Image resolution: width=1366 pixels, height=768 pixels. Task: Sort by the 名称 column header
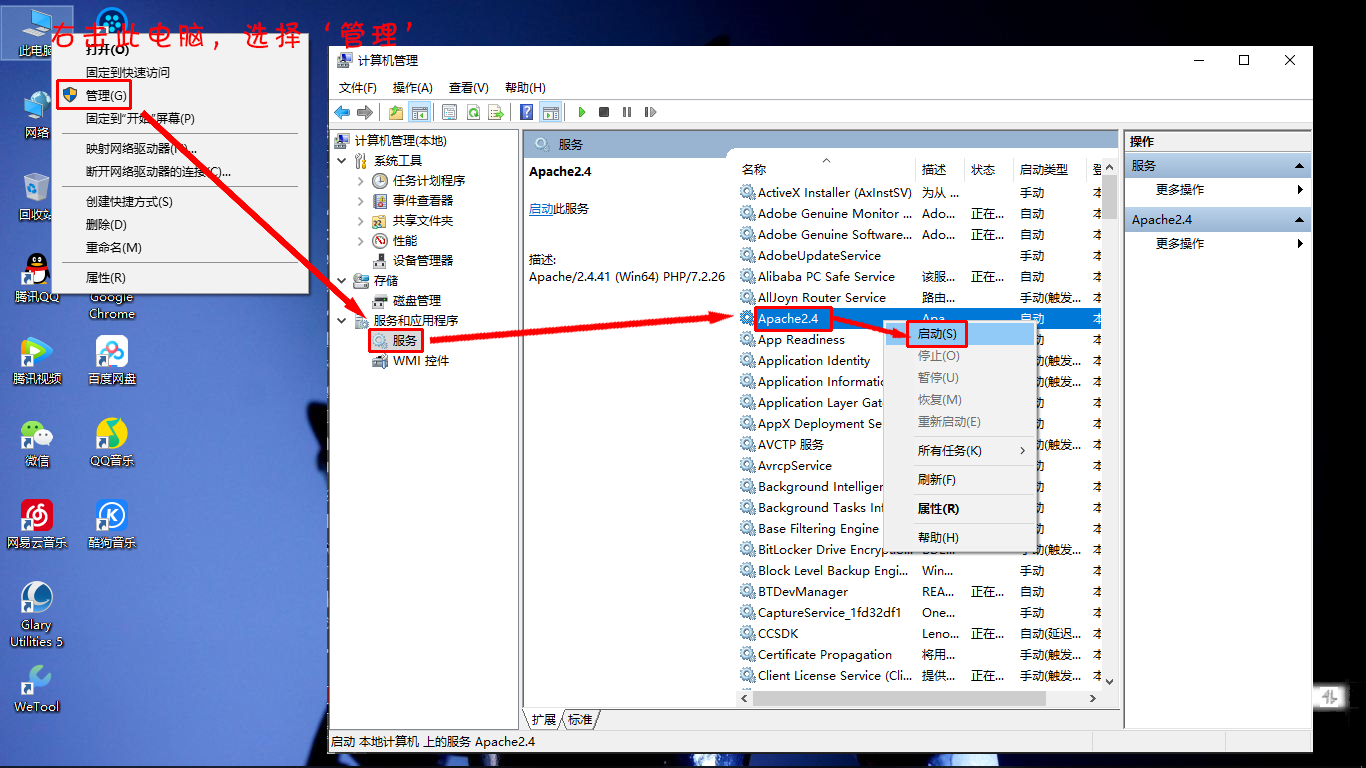(826, 170)
